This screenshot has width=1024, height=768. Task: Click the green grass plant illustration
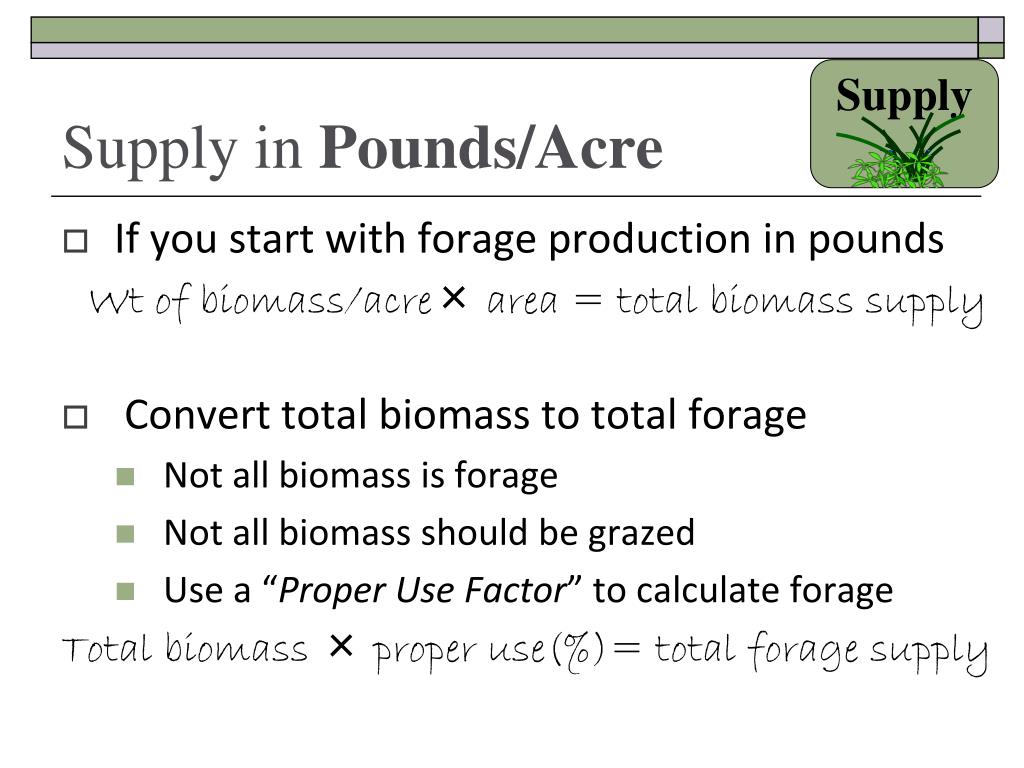(899, 152)
